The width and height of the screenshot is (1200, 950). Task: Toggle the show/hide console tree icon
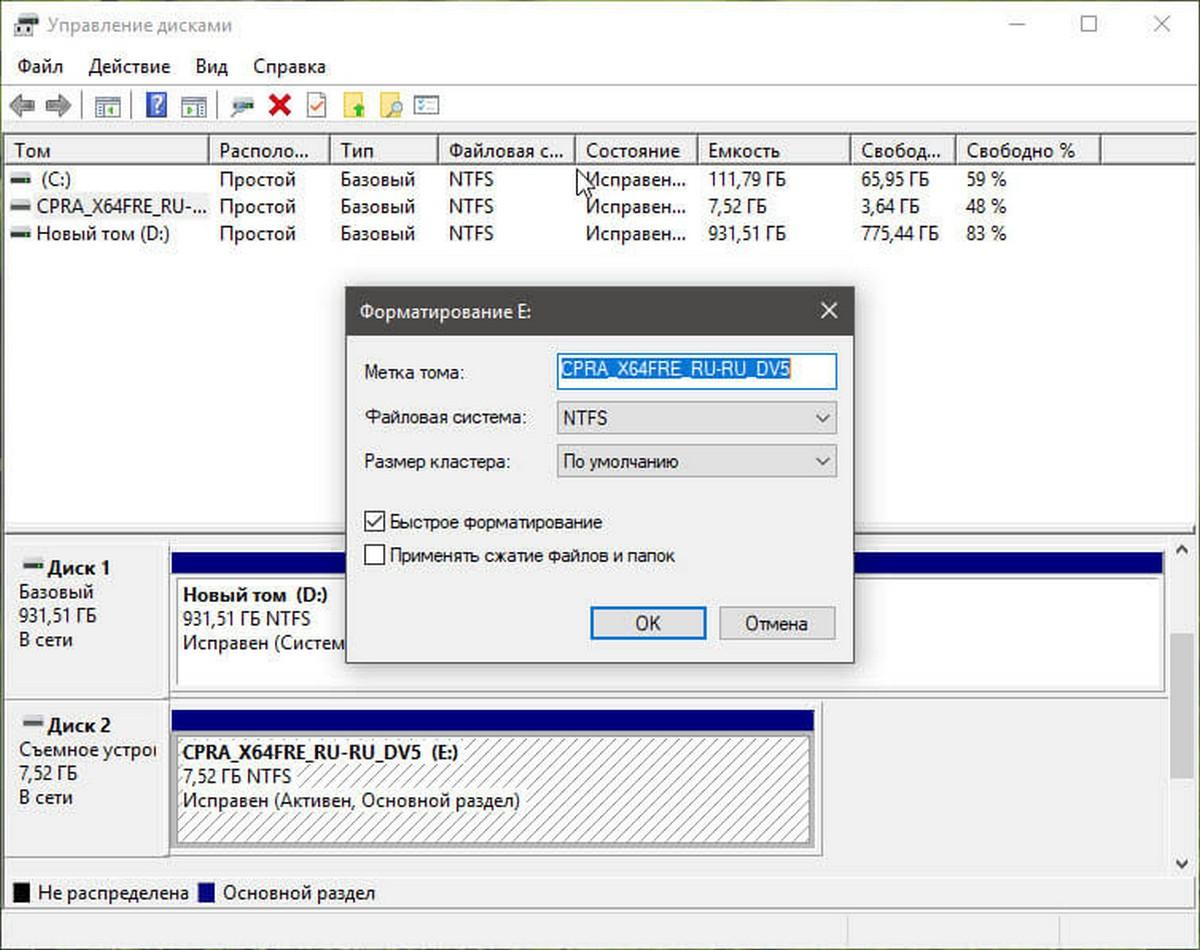coord(107,105)
